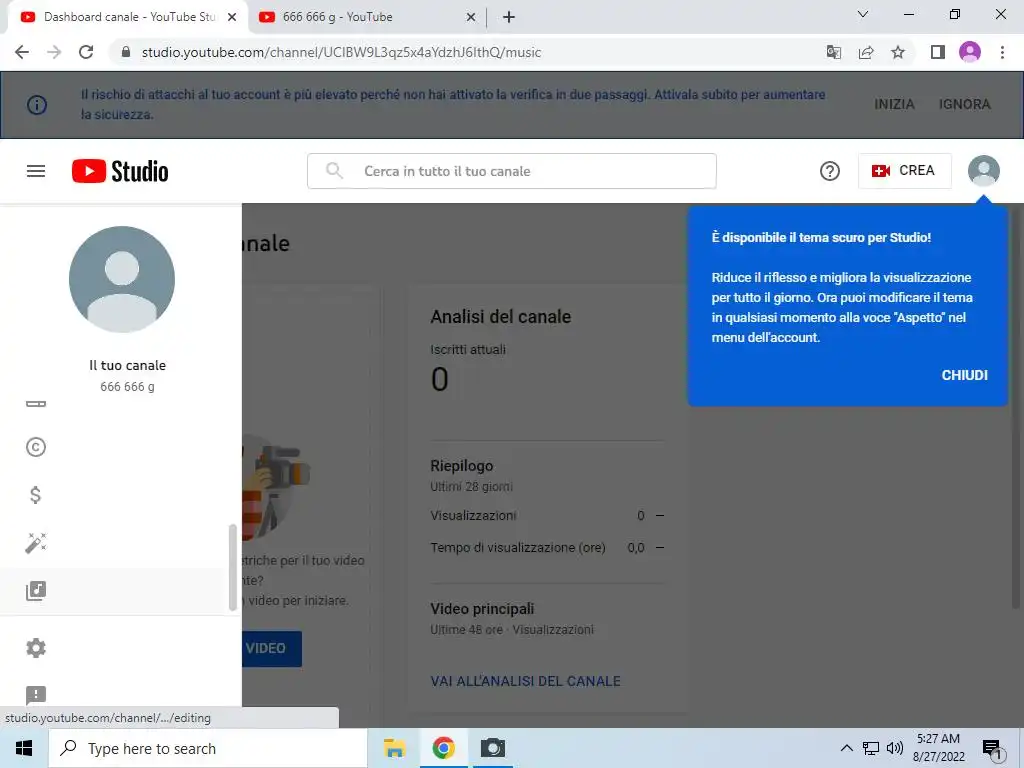Show hidden system tray icons

846,748
